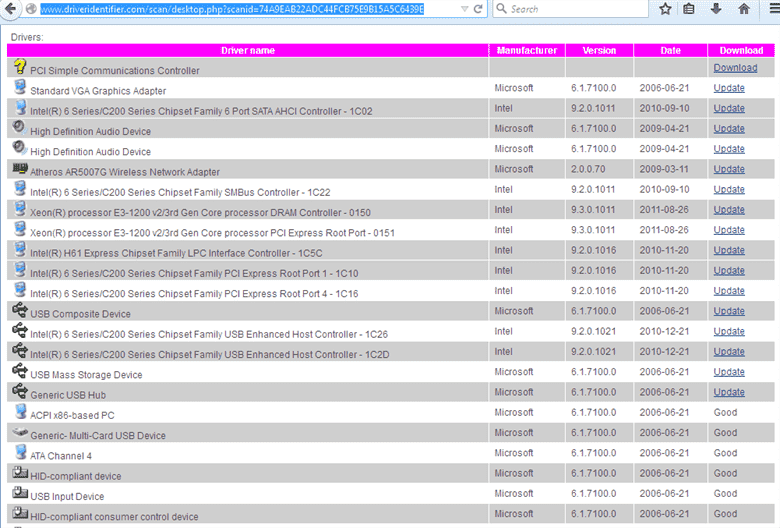Select the Generic- Multi-Card USB Device name

click(98, 436)
